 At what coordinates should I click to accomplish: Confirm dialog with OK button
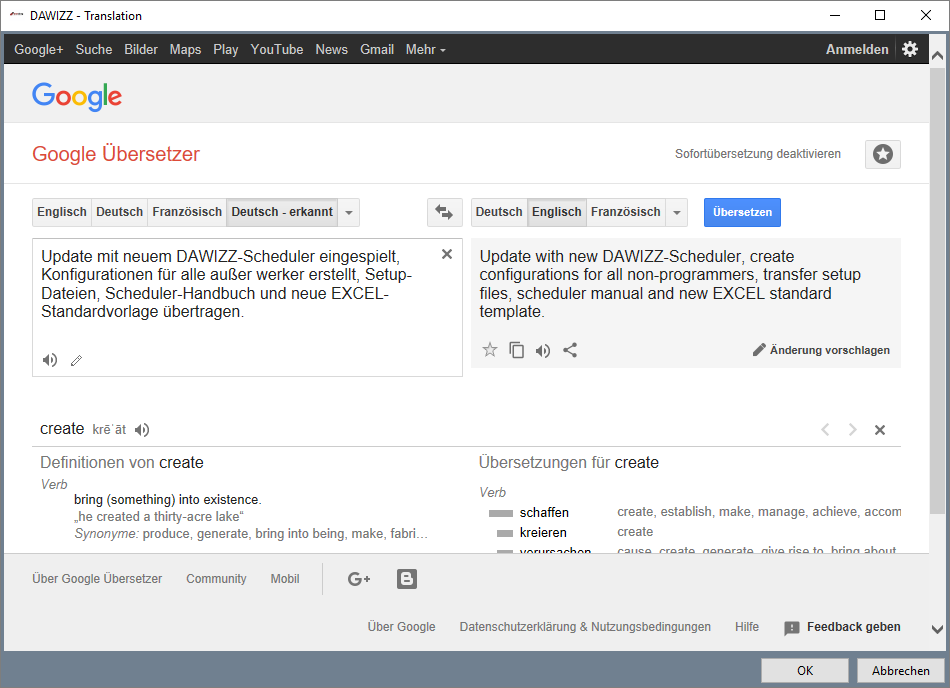click(x=805, y=670)
